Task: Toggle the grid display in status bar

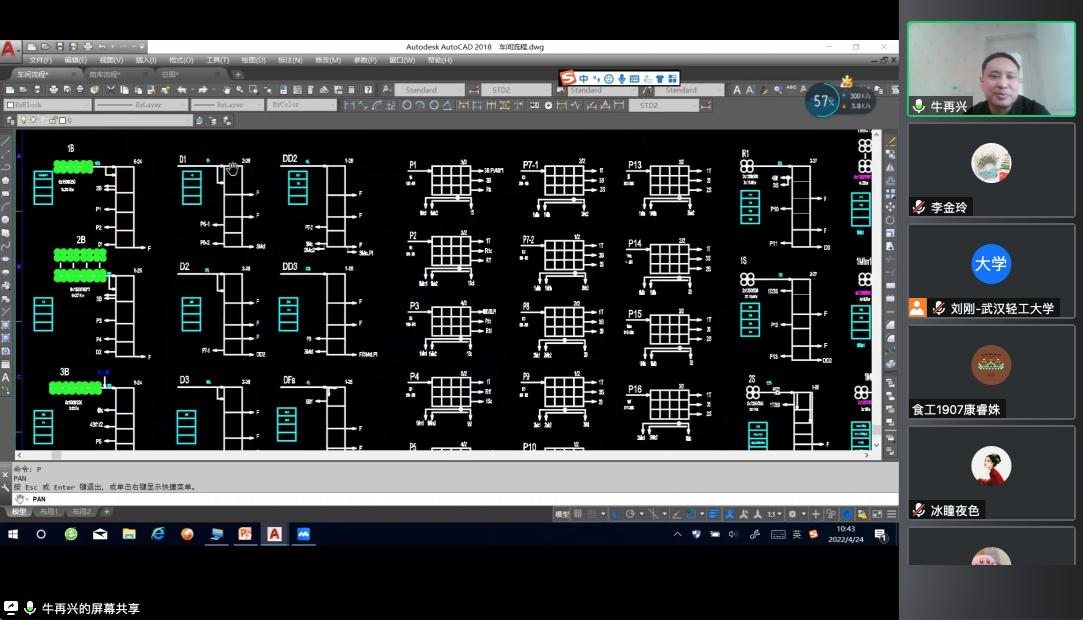Action: pyautogui.click(x=578, y=514)
